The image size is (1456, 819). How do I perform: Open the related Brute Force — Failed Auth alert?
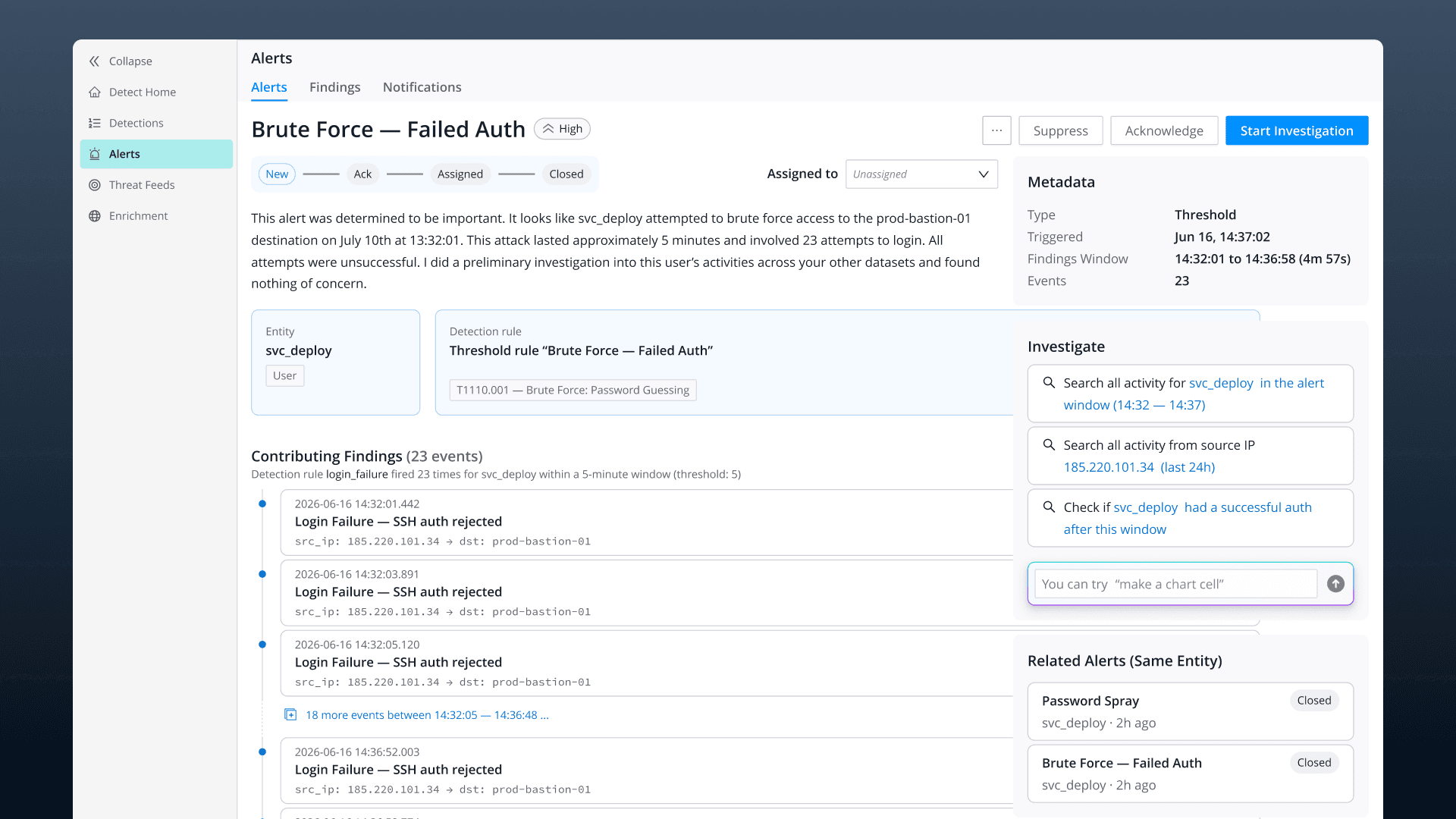1190,774
